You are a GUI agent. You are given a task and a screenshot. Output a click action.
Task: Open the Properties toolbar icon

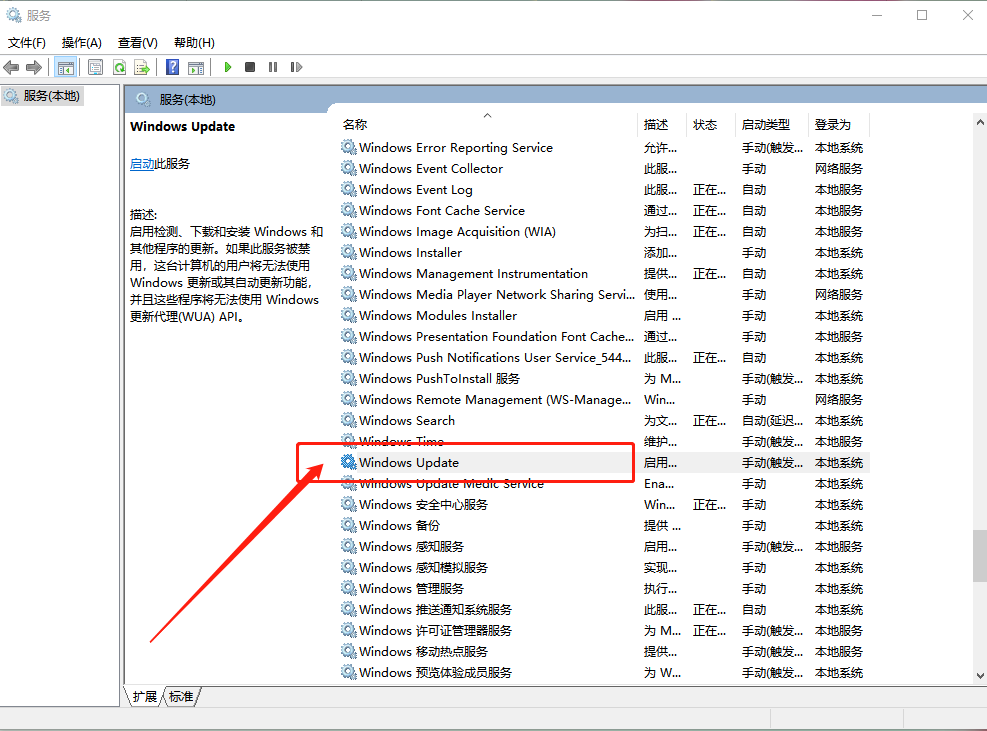[96, 67]
